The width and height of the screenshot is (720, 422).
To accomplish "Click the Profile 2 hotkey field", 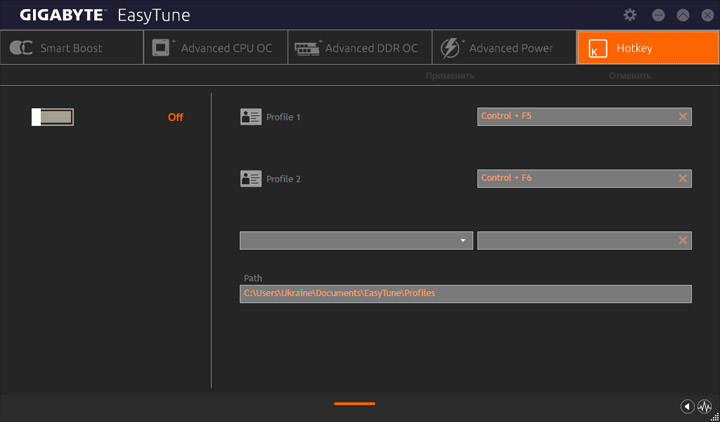I will tap(584, 178).
